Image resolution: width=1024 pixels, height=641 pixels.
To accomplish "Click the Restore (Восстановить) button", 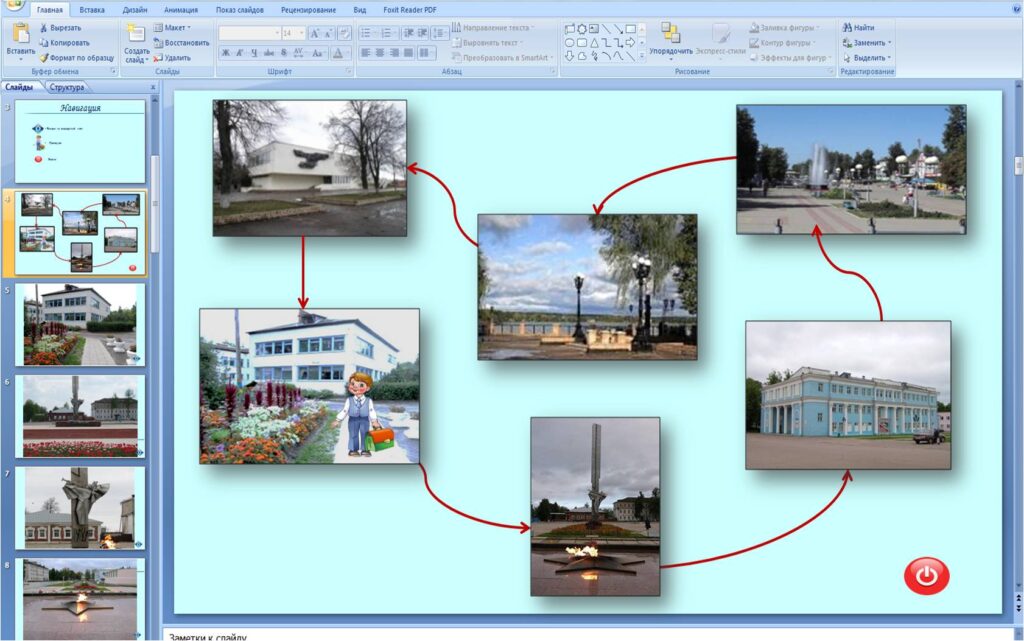I will click(181, 43).
